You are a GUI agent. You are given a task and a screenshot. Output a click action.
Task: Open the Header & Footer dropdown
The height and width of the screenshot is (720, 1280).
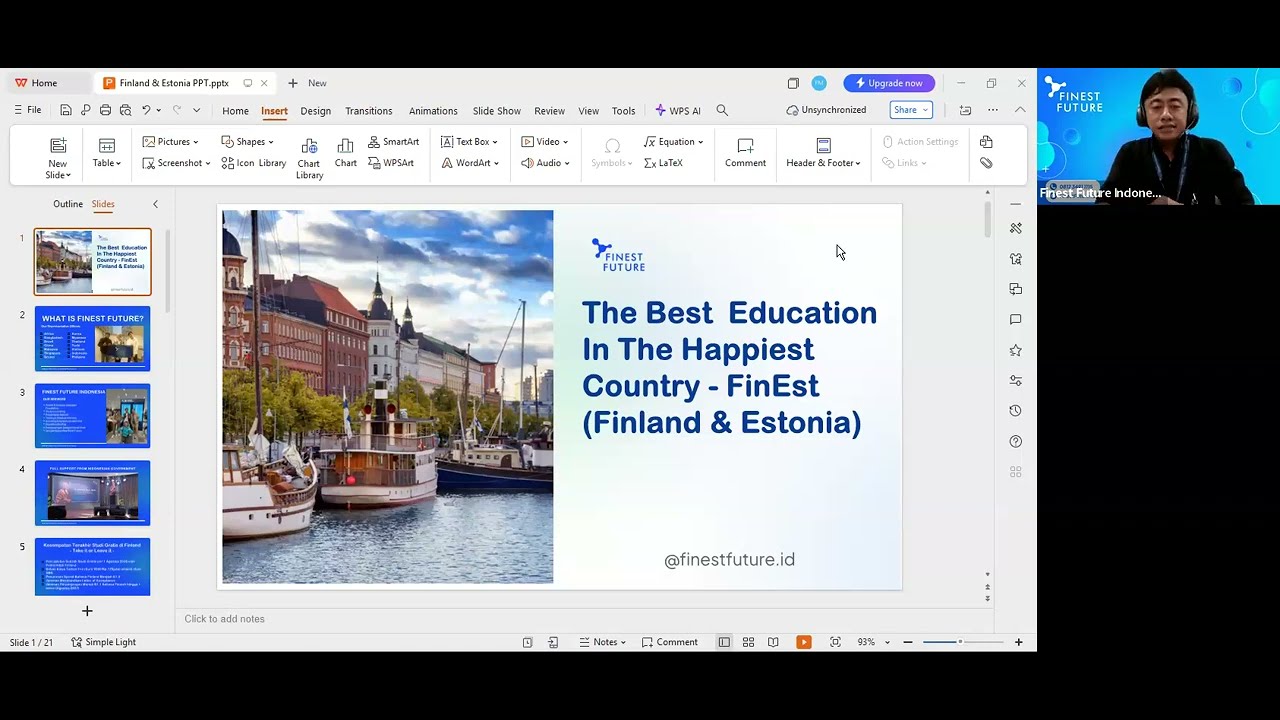823,153
